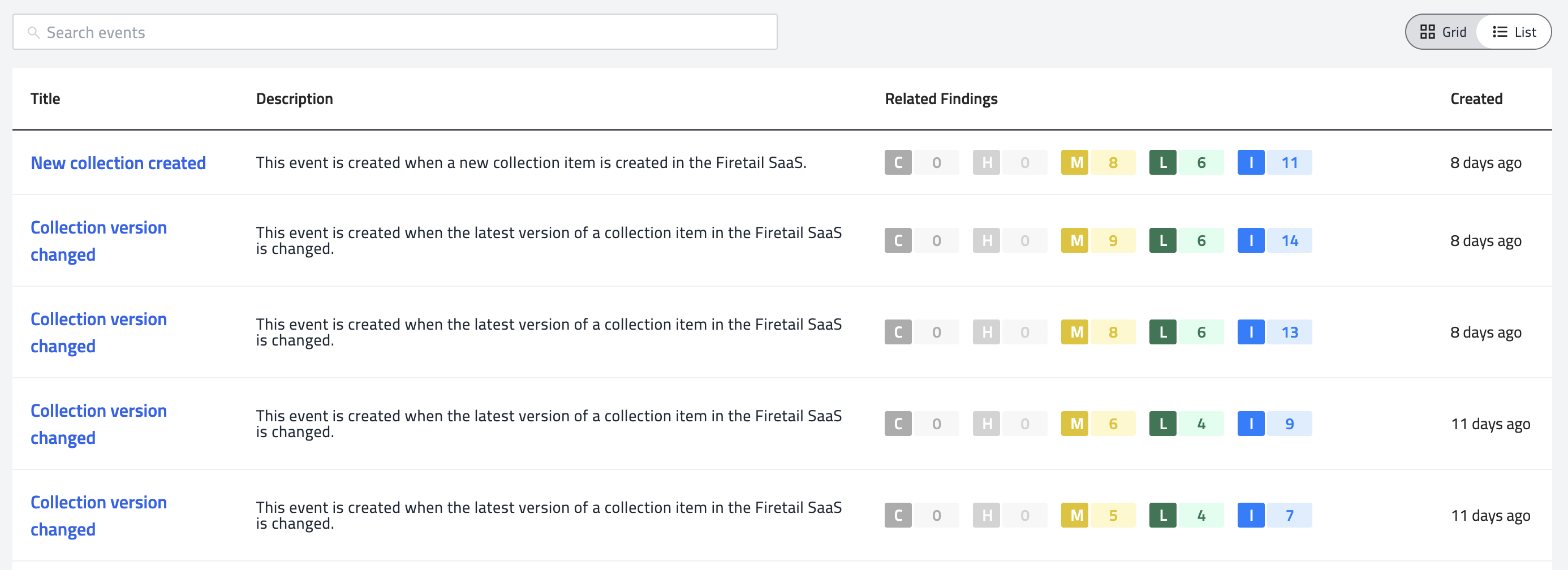Switch to List view
1568x570 pixels.
click(1514, 32)
